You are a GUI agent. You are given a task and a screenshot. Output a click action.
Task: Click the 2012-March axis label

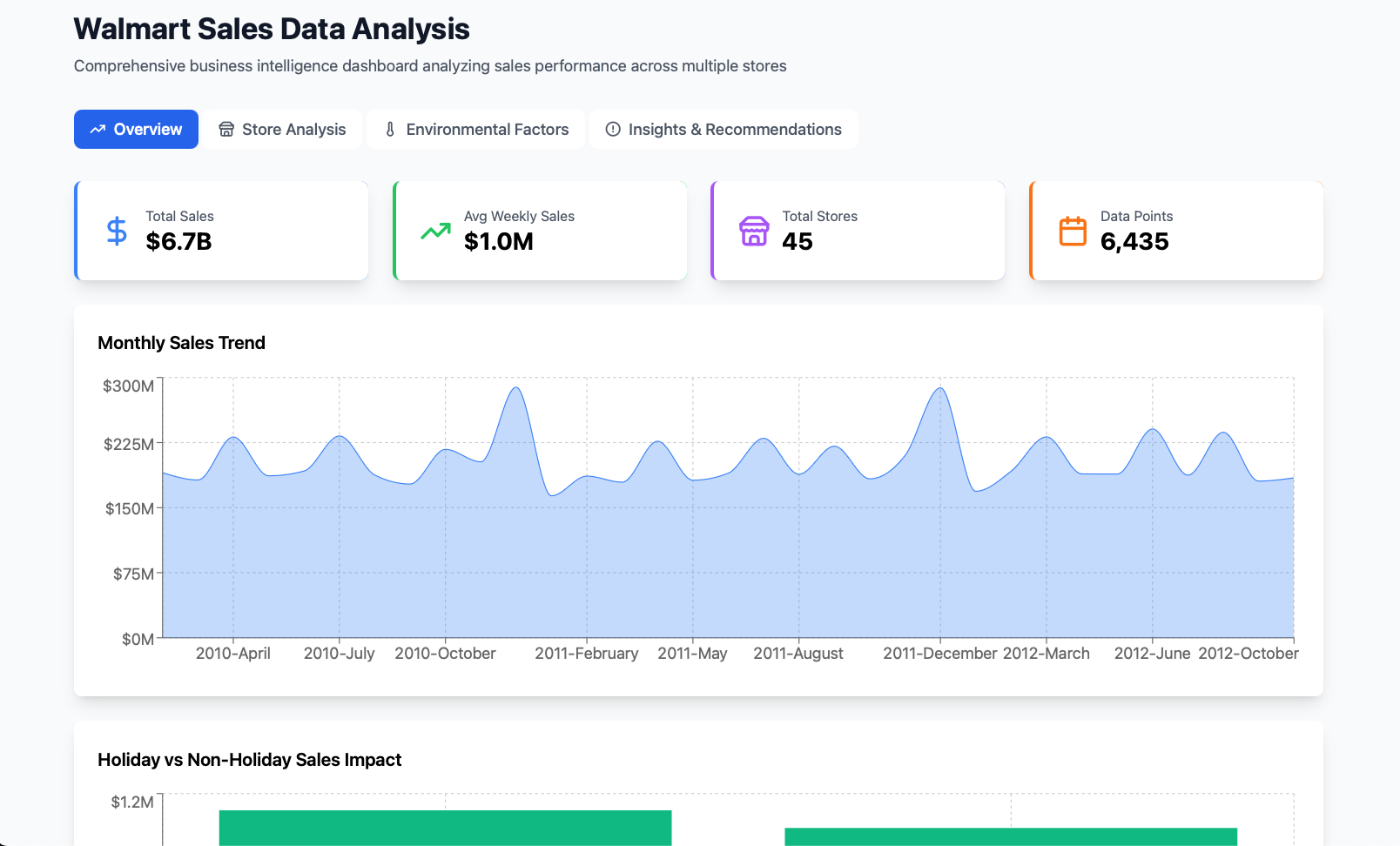pos(1046,654)
